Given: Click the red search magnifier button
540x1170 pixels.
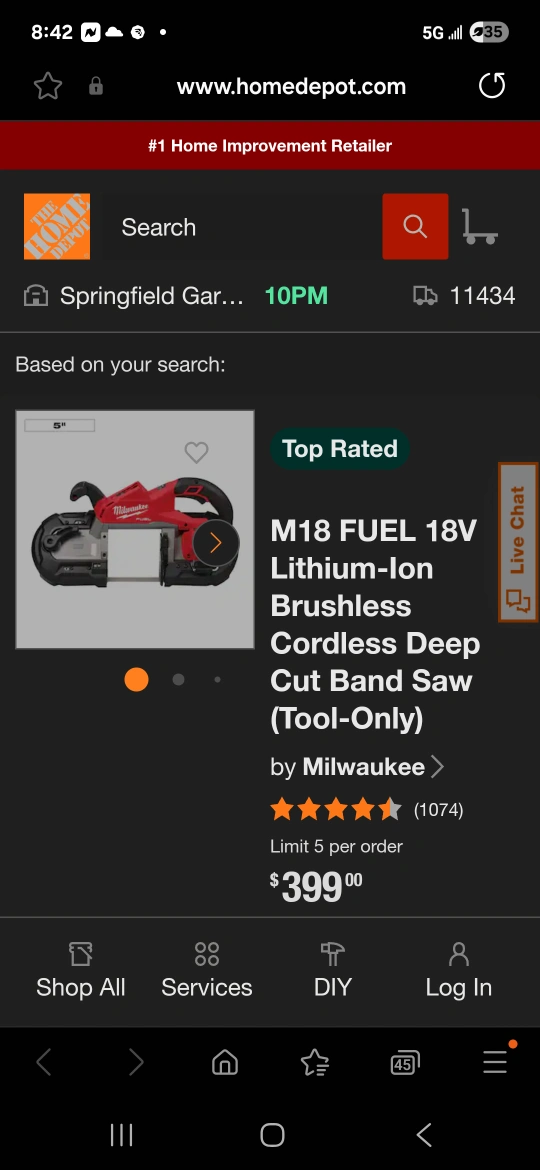Looking at the screenshot, I should tap(415, 227).
